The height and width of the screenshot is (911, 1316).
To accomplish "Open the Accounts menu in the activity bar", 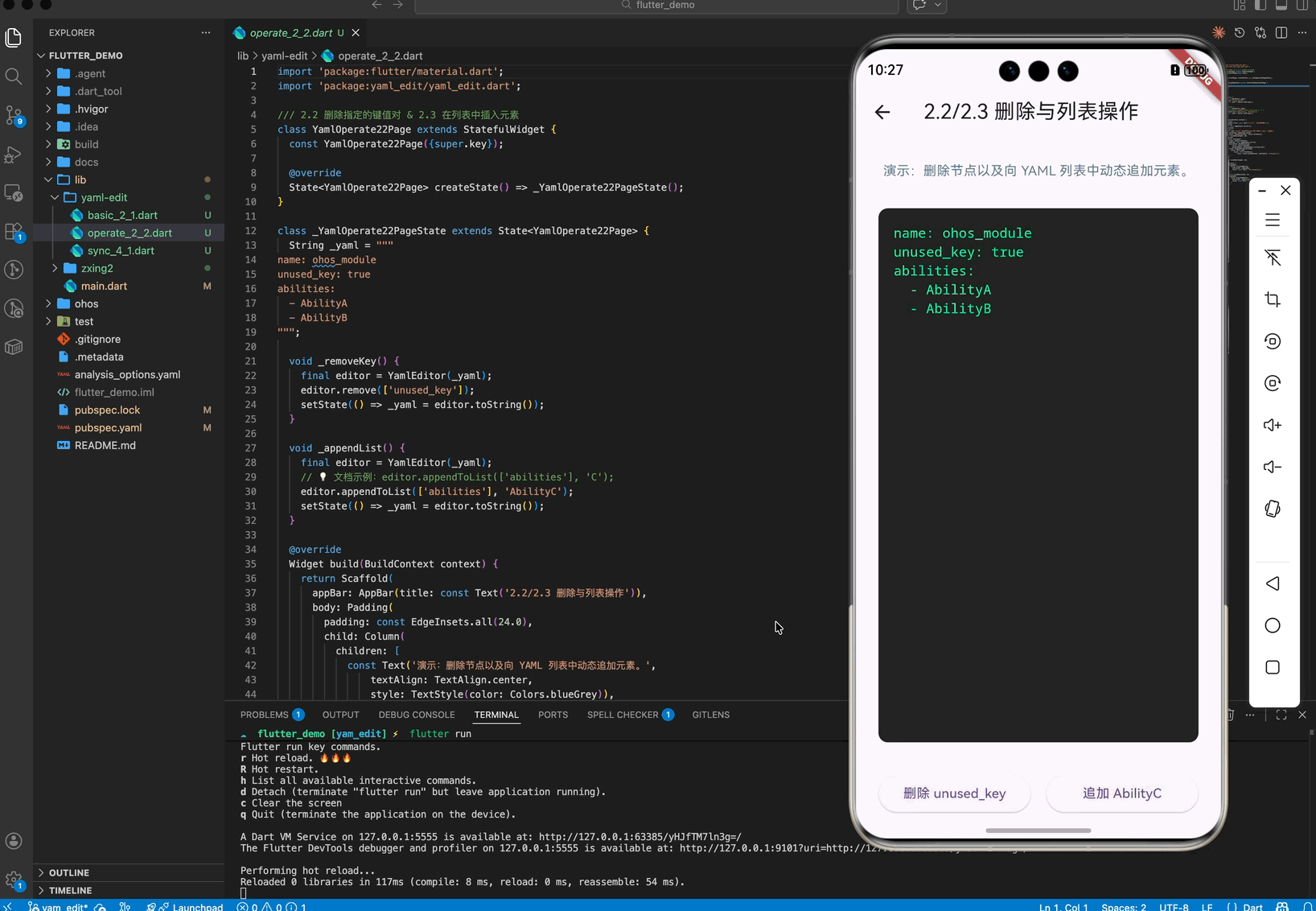I will tap(14, 841).
